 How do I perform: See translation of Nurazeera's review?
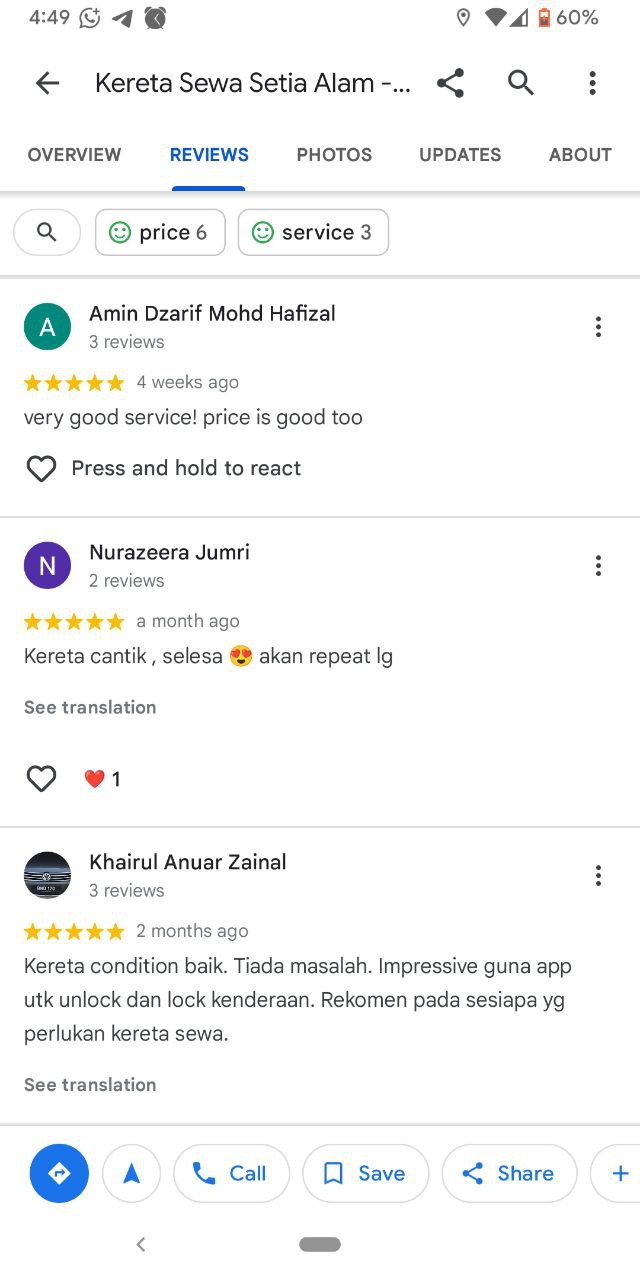(90, 707)
